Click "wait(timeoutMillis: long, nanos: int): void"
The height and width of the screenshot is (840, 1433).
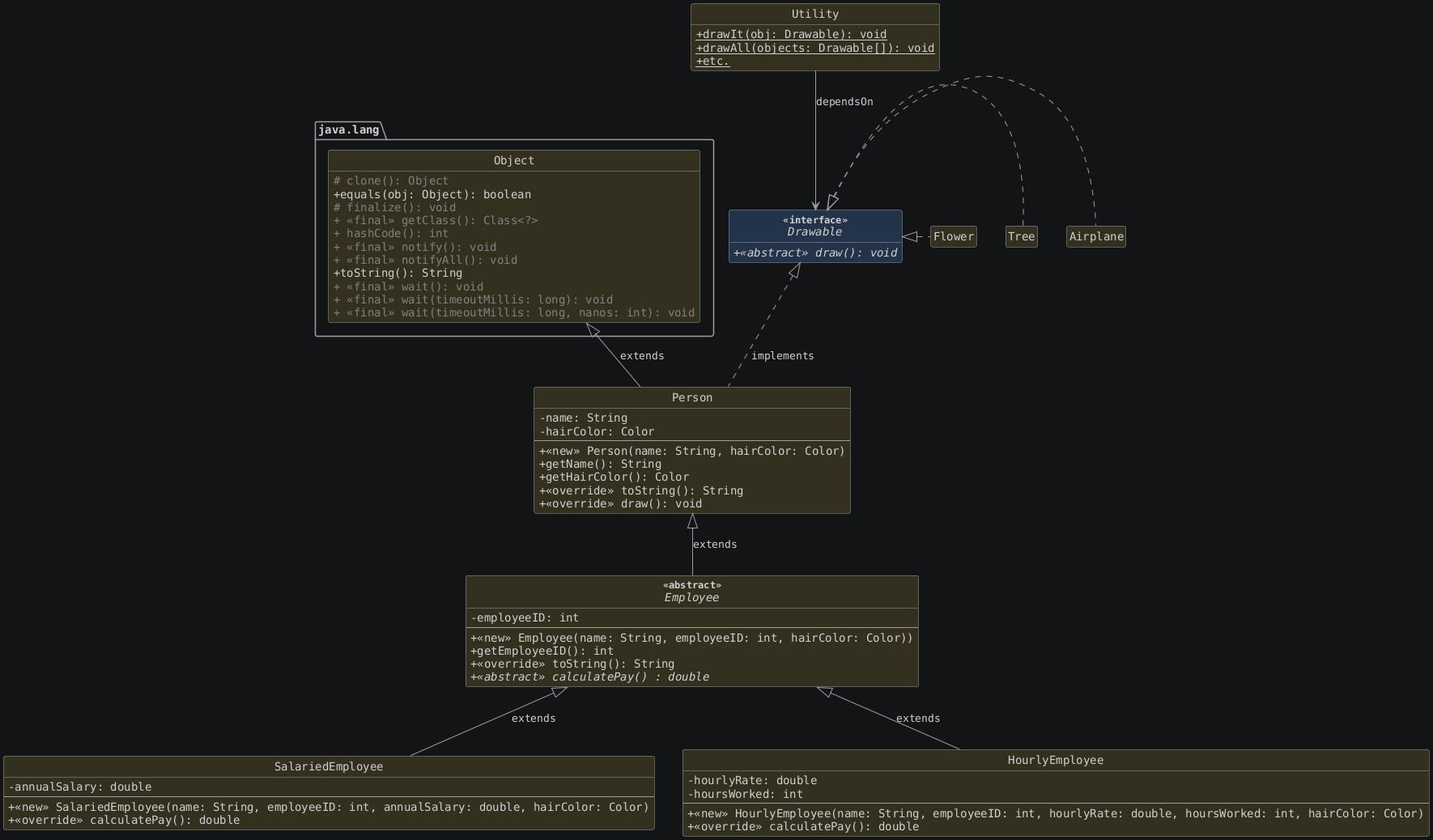(514, 313)
